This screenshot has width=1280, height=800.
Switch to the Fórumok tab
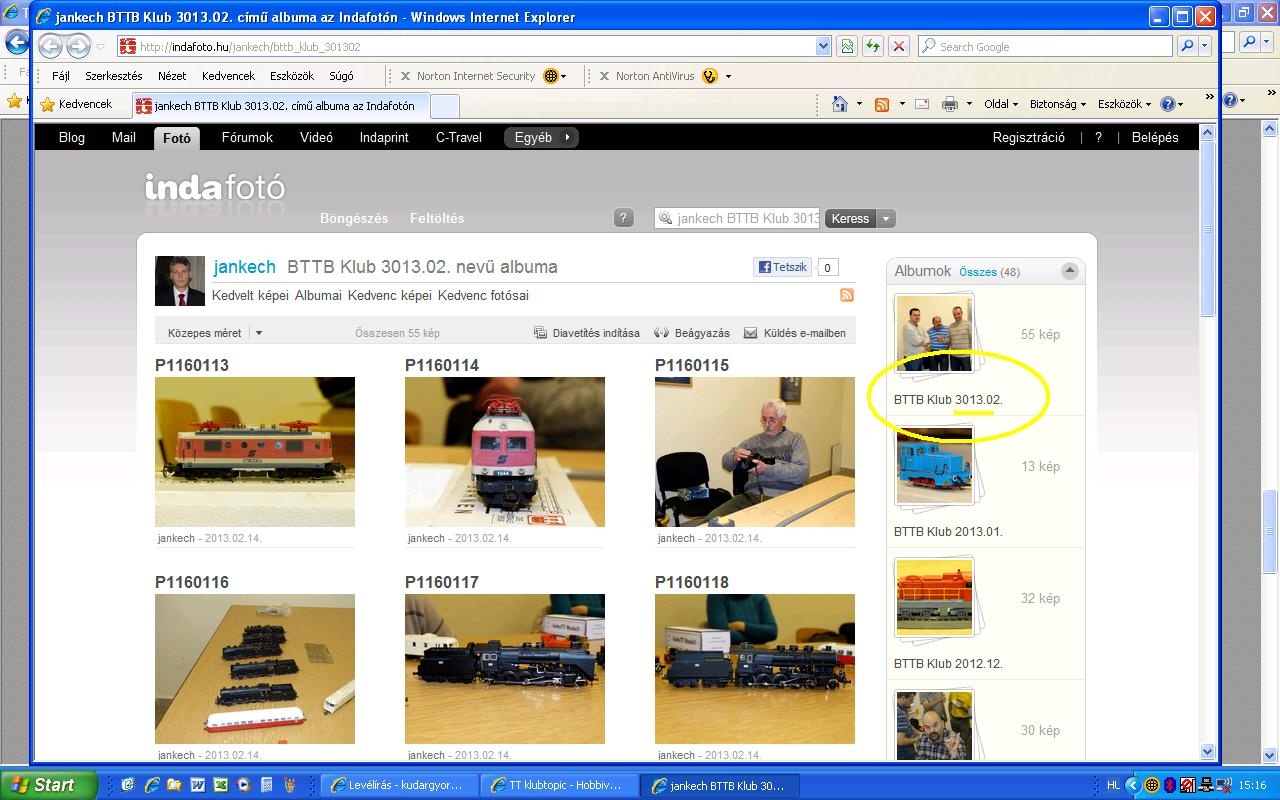247,137
